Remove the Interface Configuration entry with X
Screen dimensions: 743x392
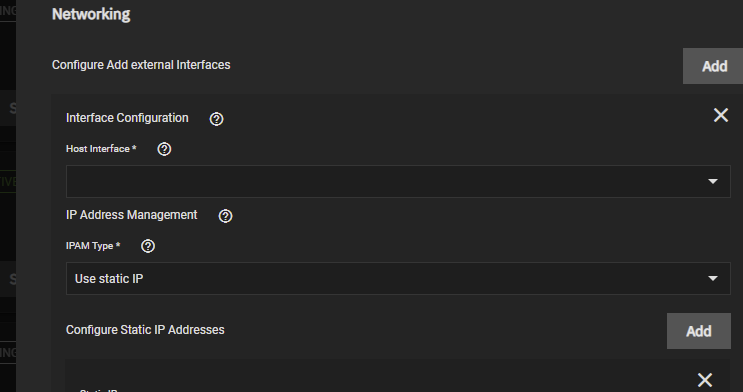721,115
